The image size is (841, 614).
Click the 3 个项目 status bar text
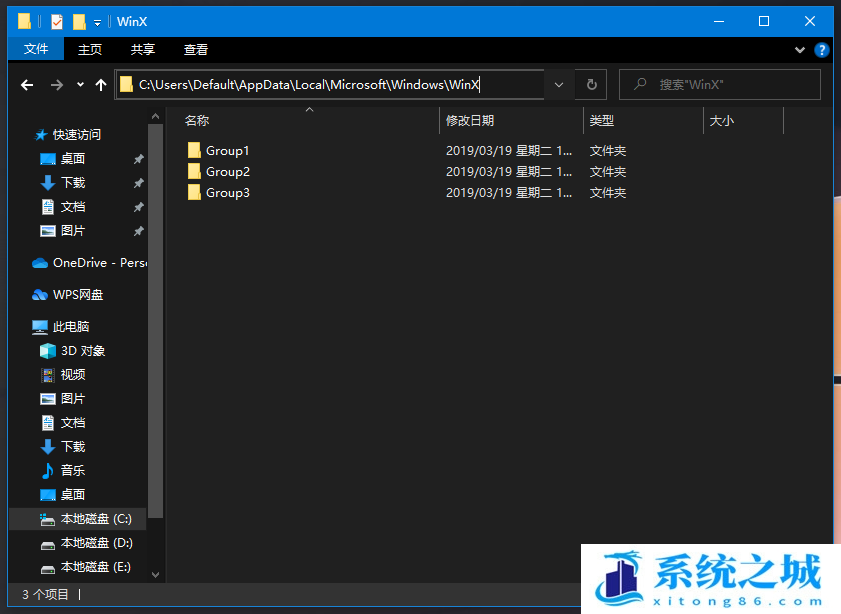(45, 594)
